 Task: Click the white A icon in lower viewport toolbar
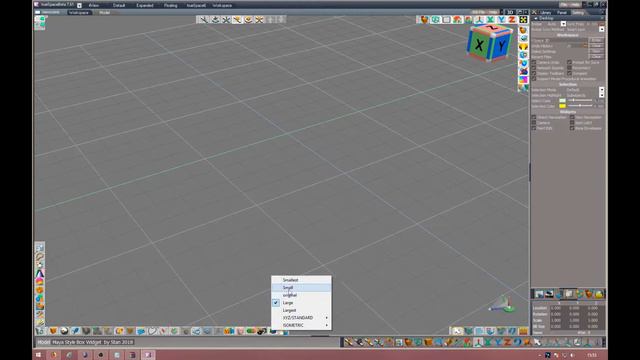click(457, 331)
